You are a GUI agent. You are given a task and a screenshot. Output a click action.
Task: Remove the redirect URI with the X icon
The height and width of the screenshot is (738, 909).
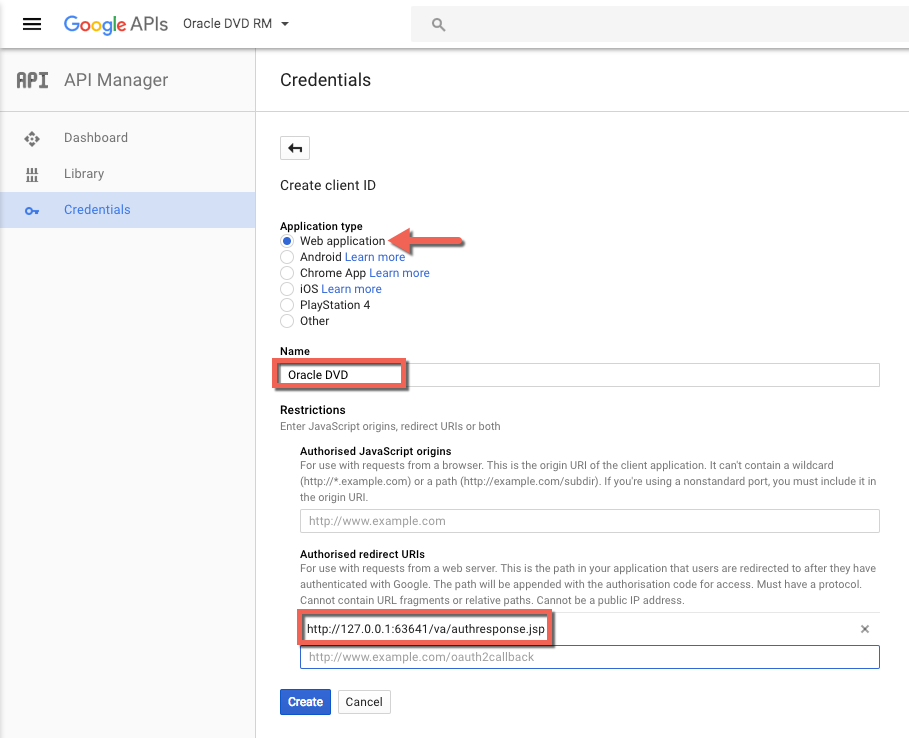(x=865, y=629)
